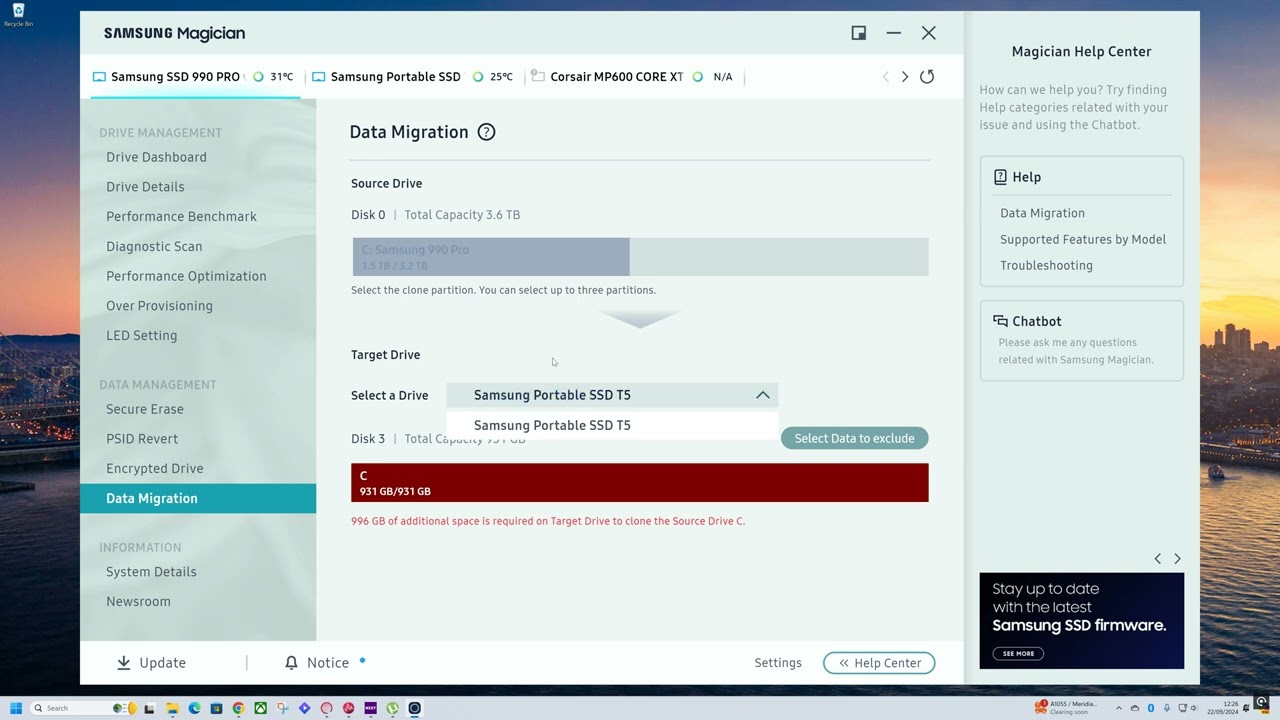Open Encrypted Drive in sidebar
This screenshot has height=720, width=1280.
(x=154, y=468)
